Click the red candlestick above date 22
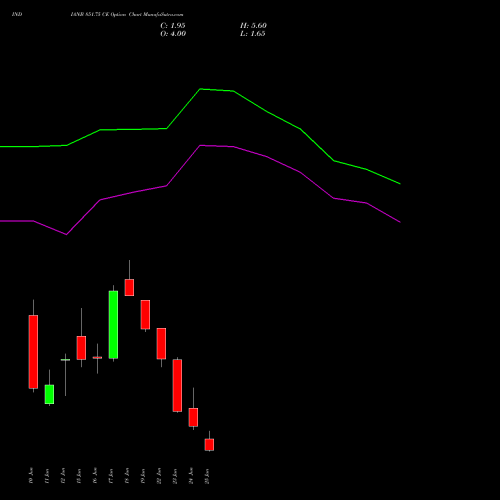The image size is (500, 500). click(161, 343)
